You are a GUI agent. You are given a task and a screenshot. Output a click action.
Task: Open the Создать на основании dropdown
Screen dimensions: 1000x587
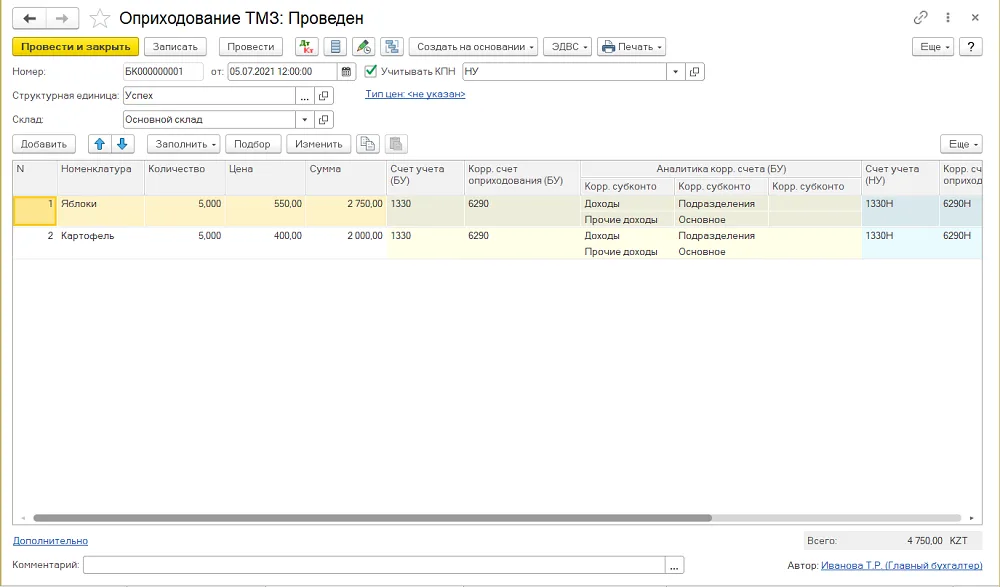[473, 47]
